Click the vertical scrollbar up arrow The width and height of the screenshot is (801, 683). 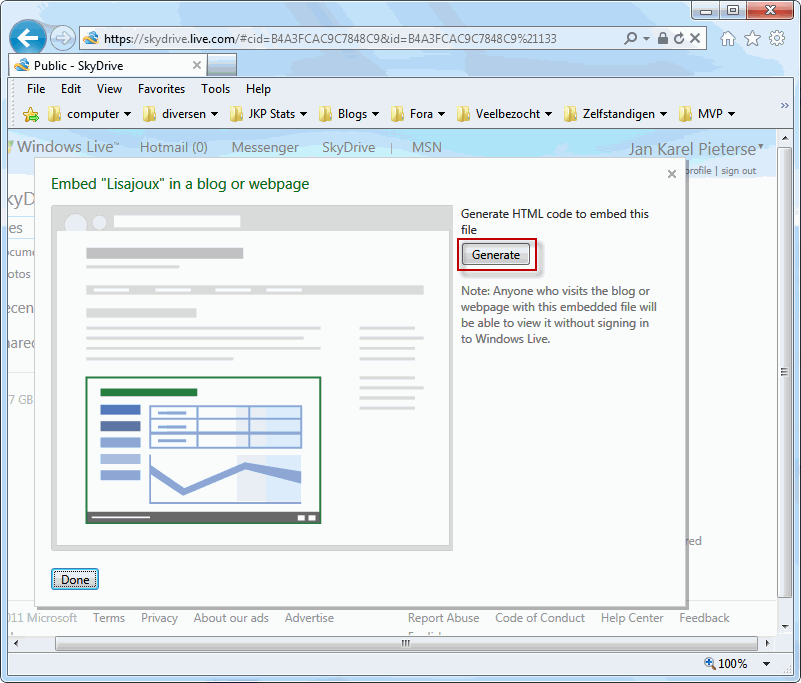tap(785, 138)
